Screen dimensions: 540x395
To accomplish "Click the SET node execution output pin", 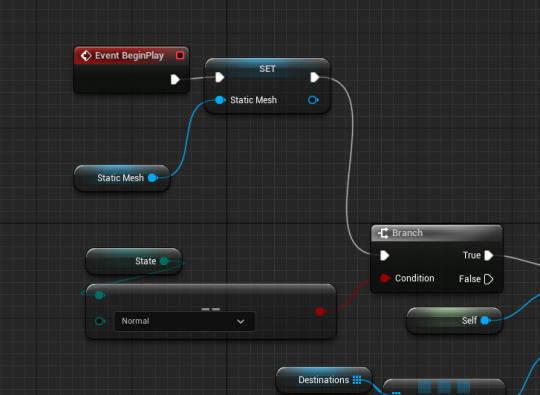I will 314,77.
